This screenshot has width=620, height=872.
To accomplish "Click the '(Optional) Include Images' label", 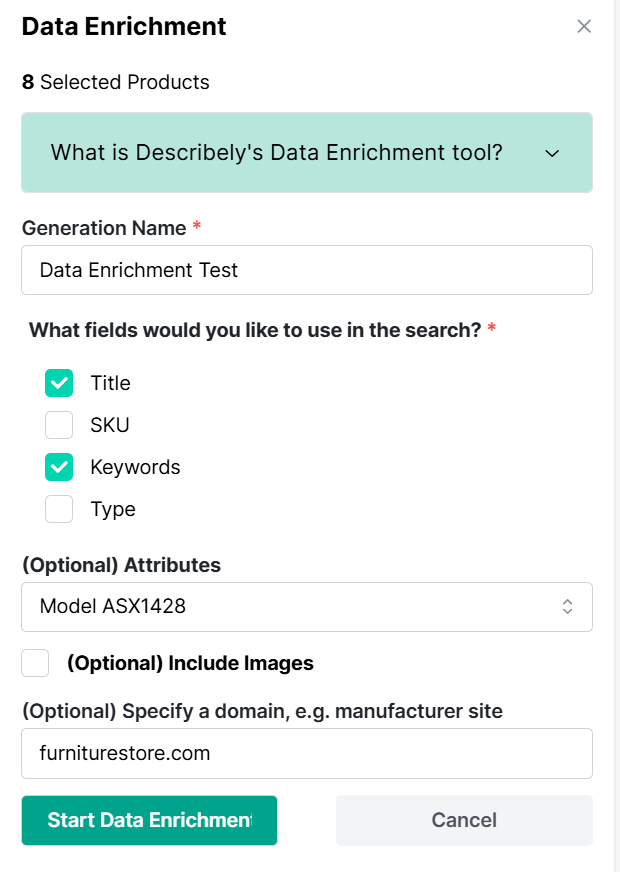I will click(190, 663).
